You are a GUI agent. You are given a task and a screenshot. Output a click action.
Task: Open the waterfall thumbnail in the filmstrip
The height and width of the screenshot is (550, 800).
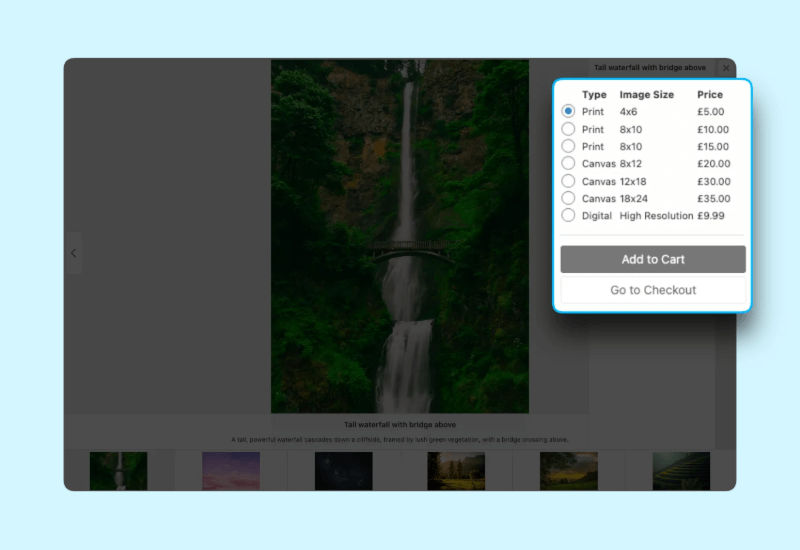118,471
